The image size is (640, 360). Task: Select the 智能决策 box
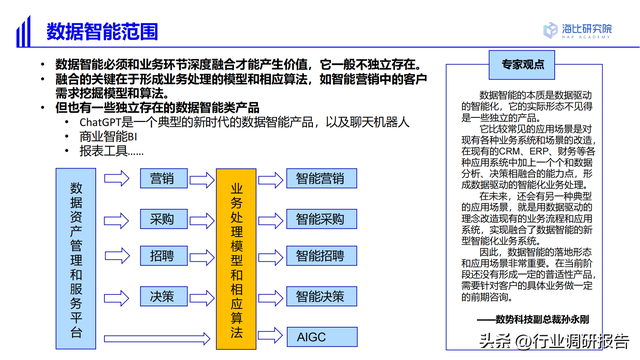point(322,296)
